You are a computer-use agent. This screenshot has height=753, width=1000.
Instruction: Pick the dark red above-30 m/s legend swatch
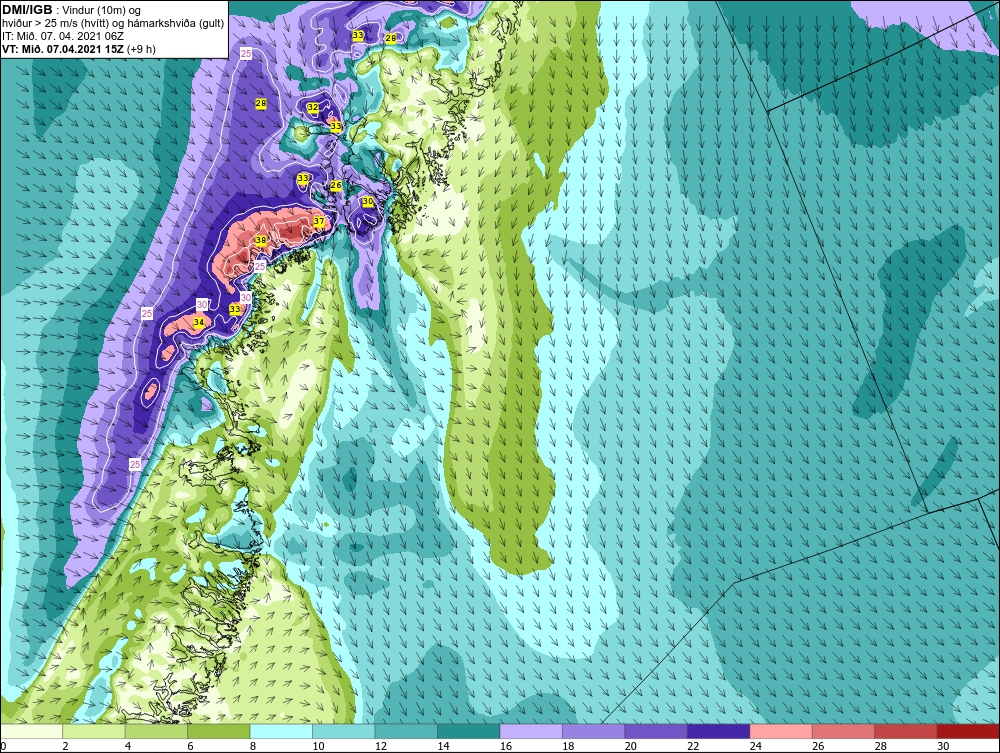coord(969,731)
